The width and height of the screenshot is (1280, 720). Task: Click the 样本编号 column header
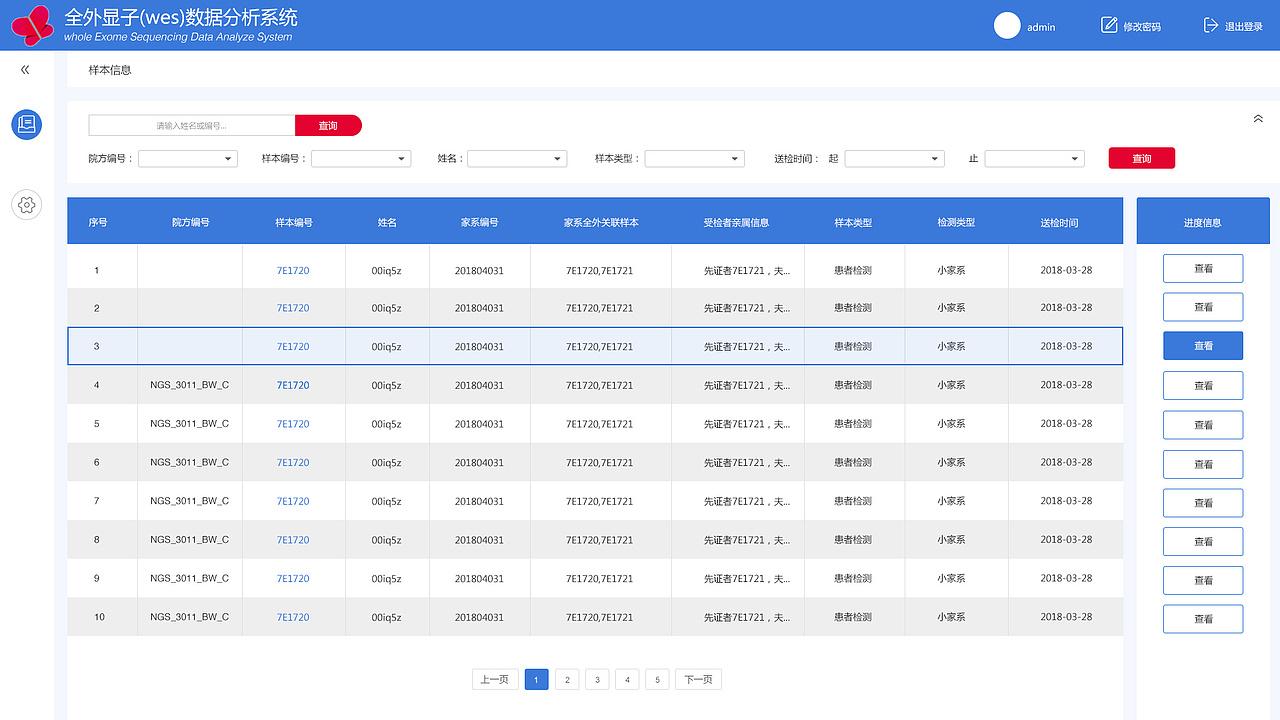pos(294,222)
